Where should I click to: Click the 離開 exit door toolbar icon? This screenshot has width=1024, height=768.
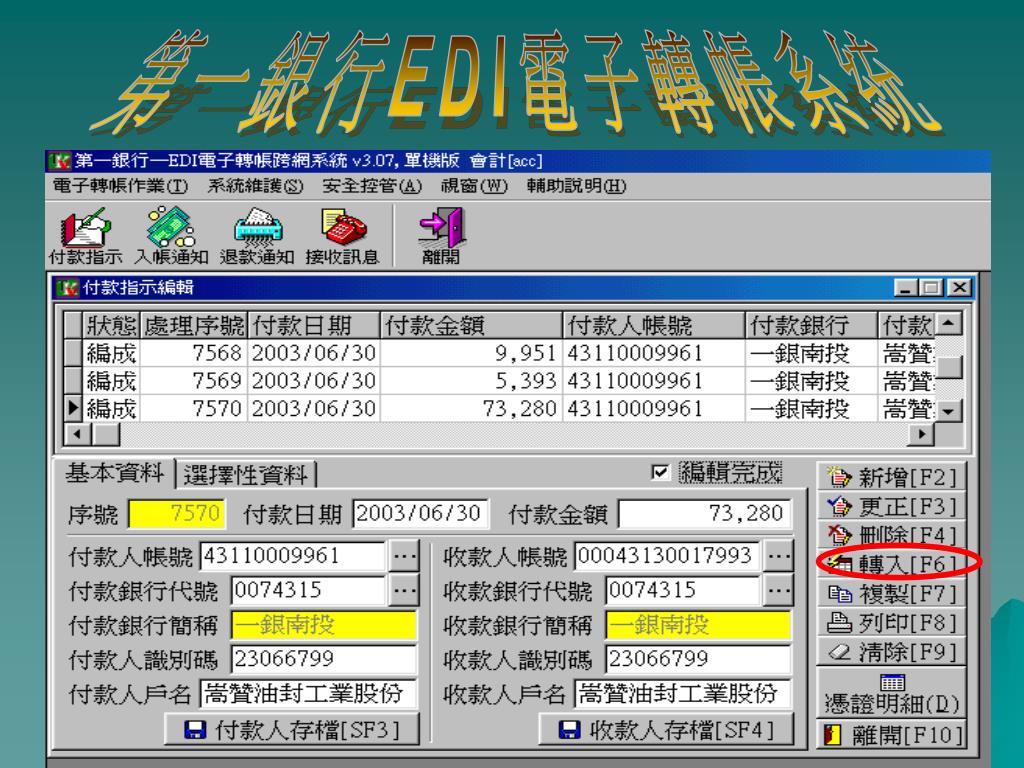click(441, 236)
